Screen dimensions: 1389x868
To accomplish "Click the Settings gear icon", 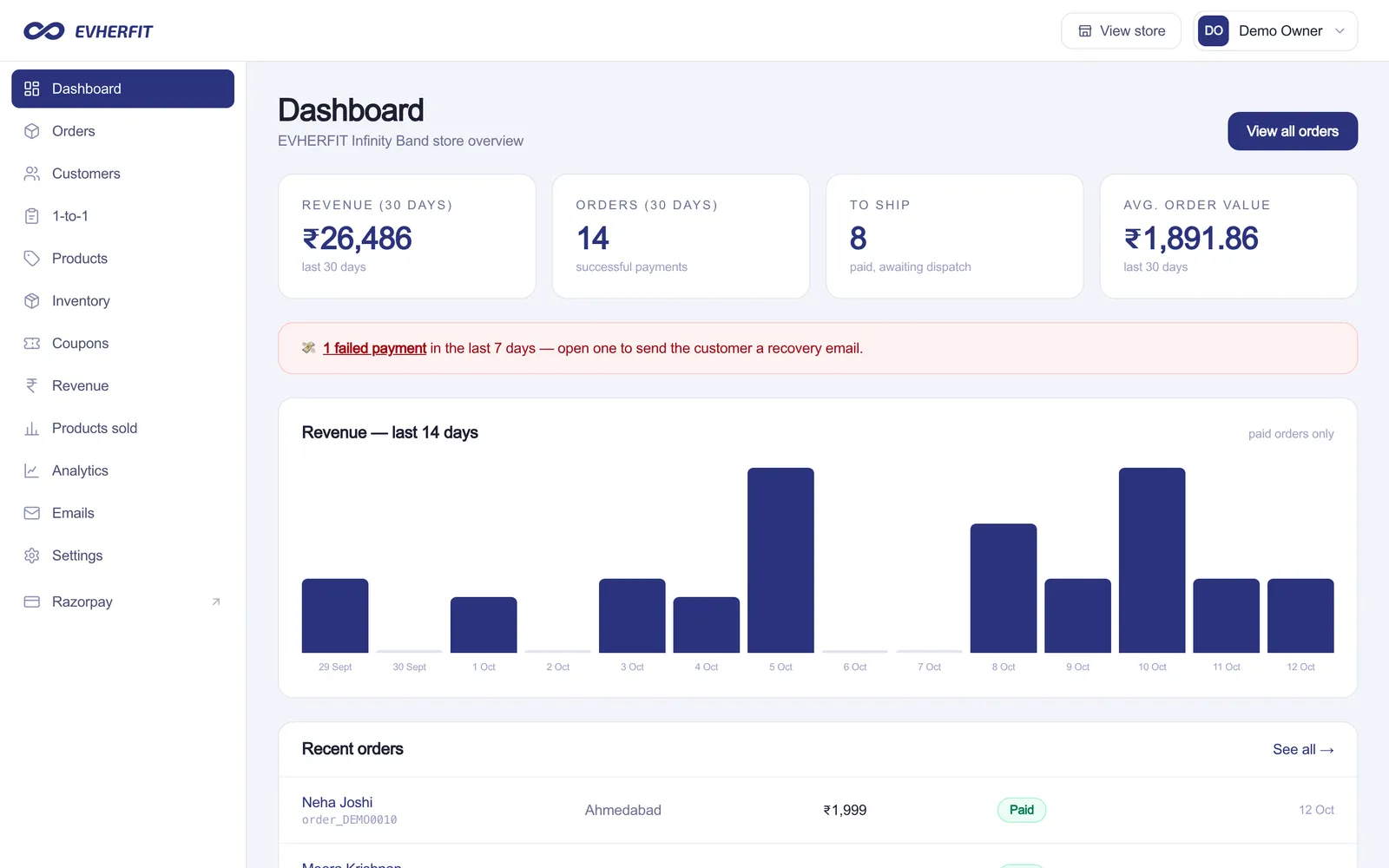I will click(x=32, y=556).
